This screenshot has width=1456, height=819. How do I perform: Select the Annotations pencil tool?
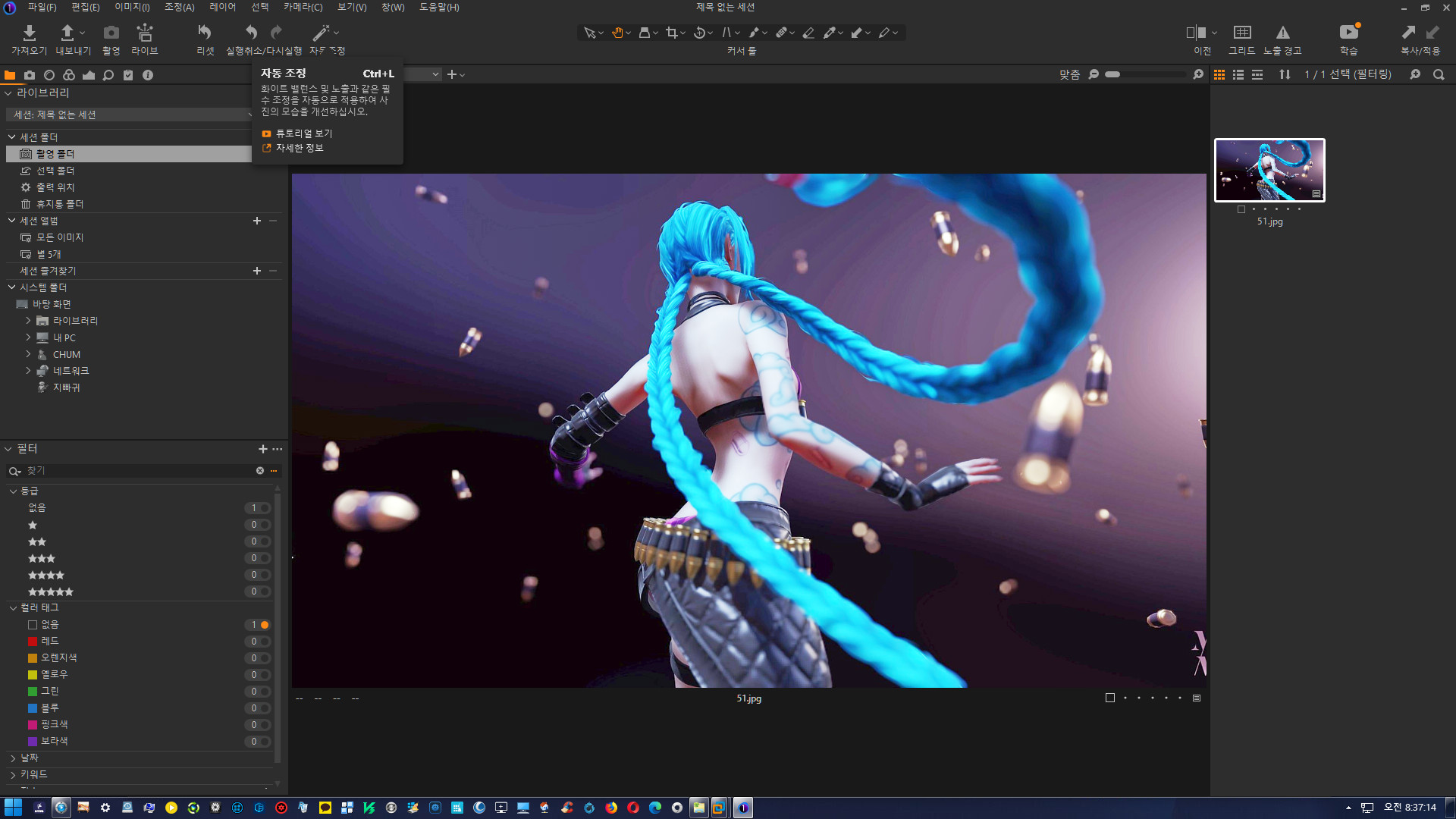(x=884, y=33)
